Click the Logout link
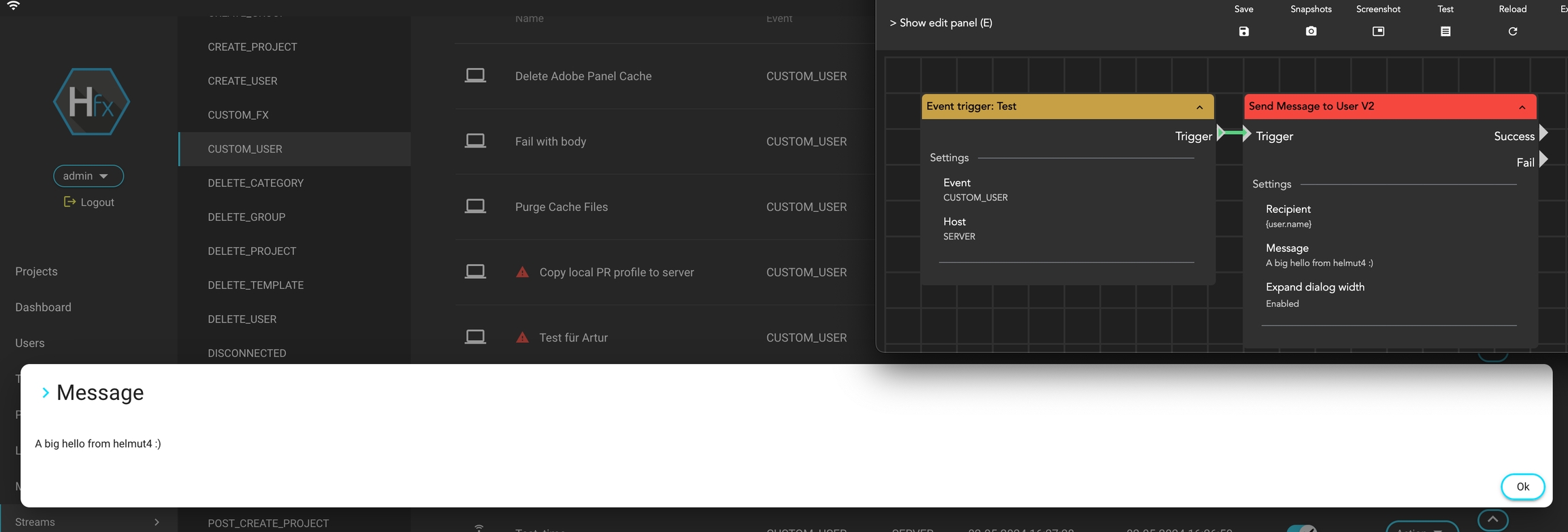 pos(89,202)
